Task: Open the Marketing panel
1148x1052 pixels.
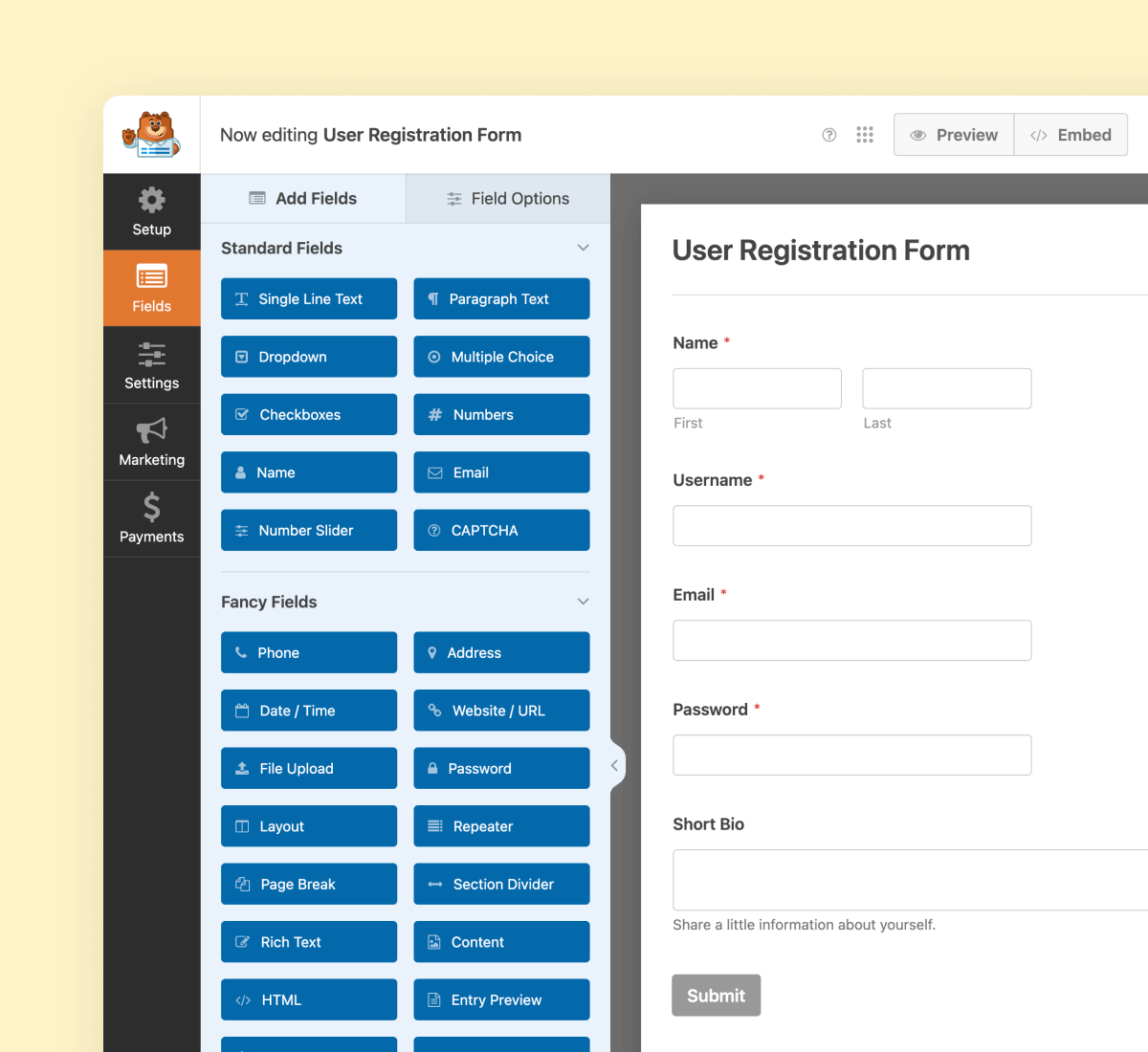Action: pos(151,441)
